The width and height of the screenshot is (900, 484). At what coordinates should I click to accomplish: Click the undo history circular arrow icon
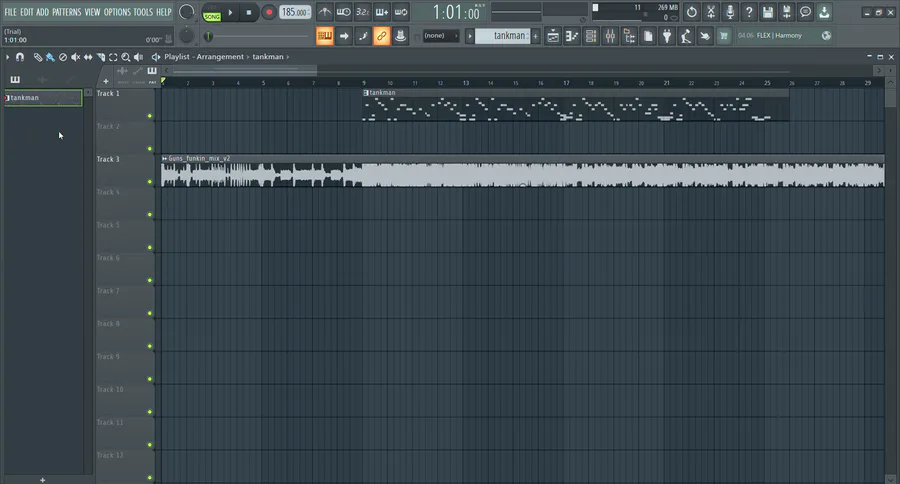[692, 12]
